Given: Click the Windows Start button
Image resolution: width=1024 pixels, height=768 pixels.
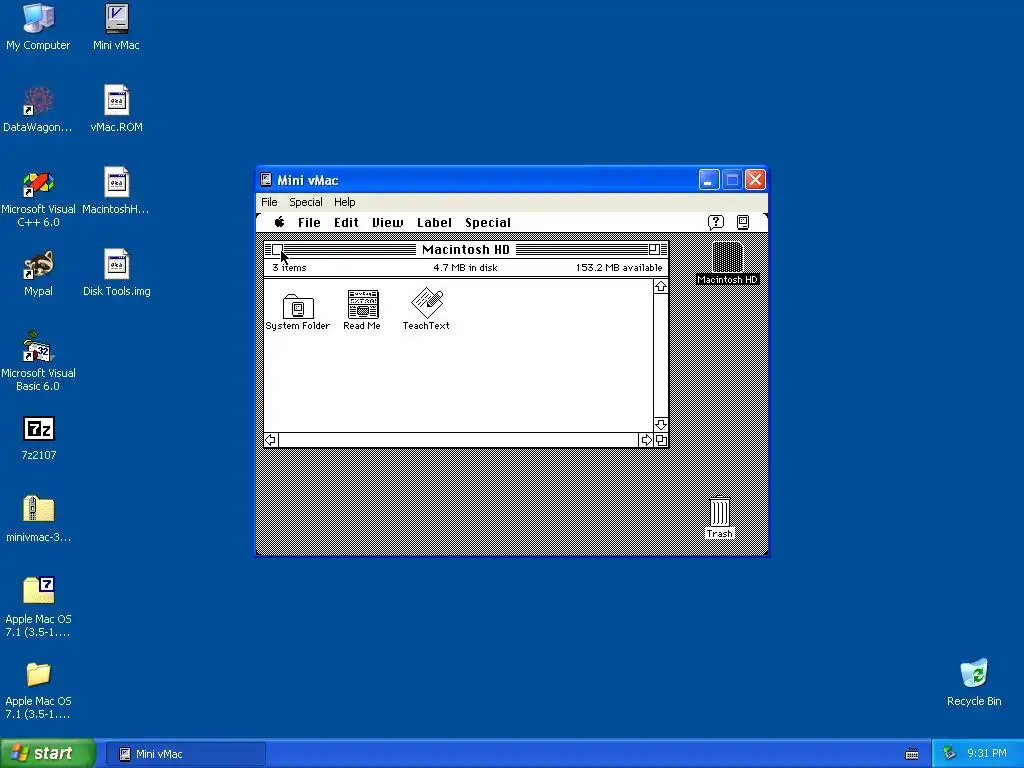Looking at the screenshot, I should 47,754.
